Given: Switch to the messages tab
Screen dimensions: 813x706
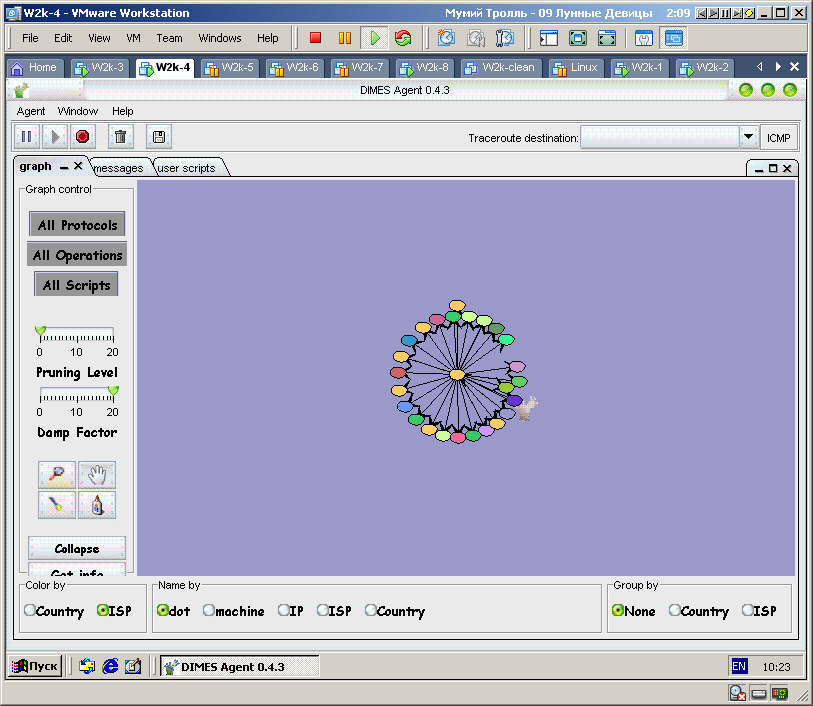Looking at the screenshot, I should pyautogui.click(x=119, y=168).
